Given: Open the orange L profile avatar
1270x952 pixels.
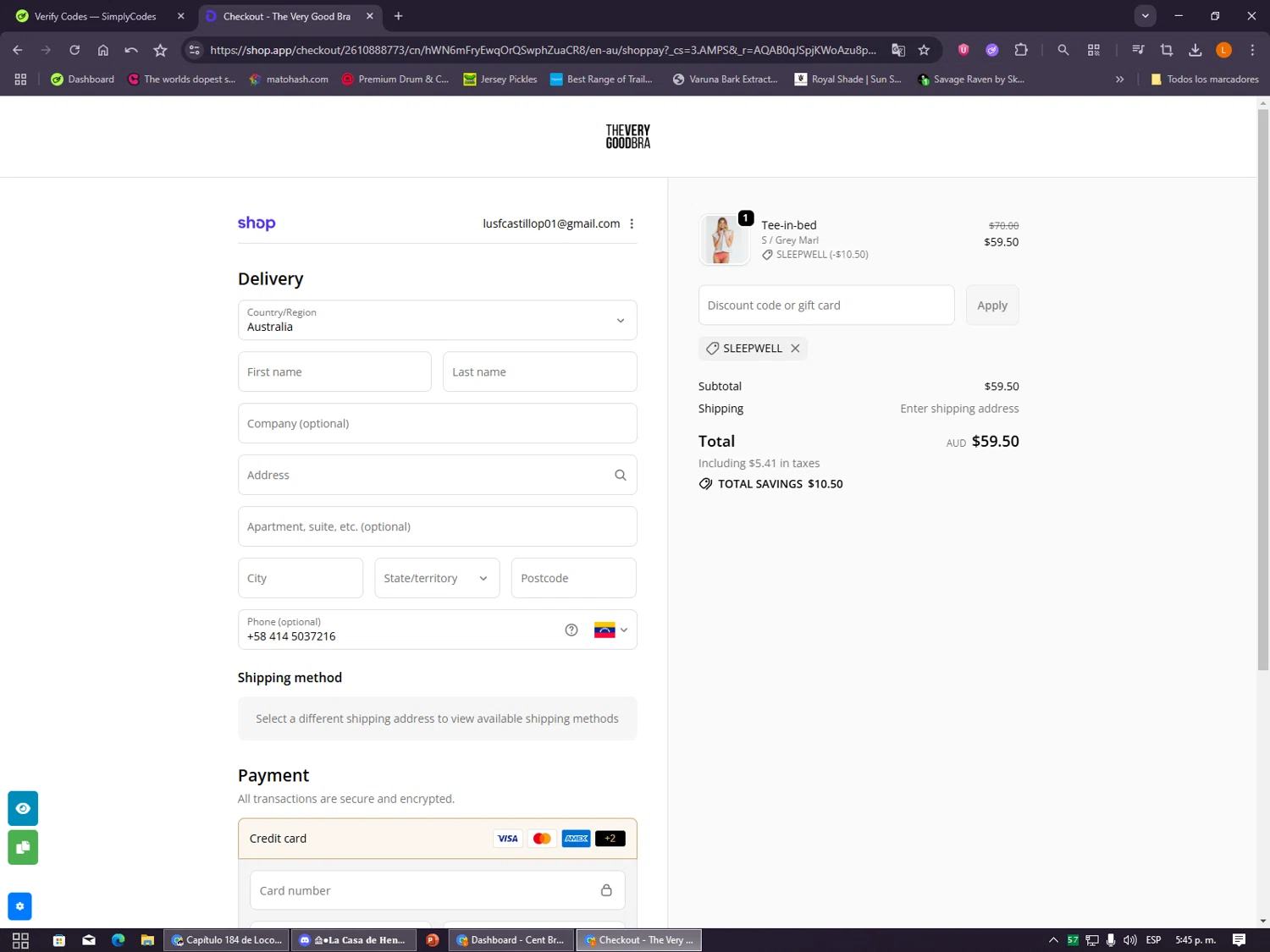Looking at the screenshot, I should tap(1223, 50).
